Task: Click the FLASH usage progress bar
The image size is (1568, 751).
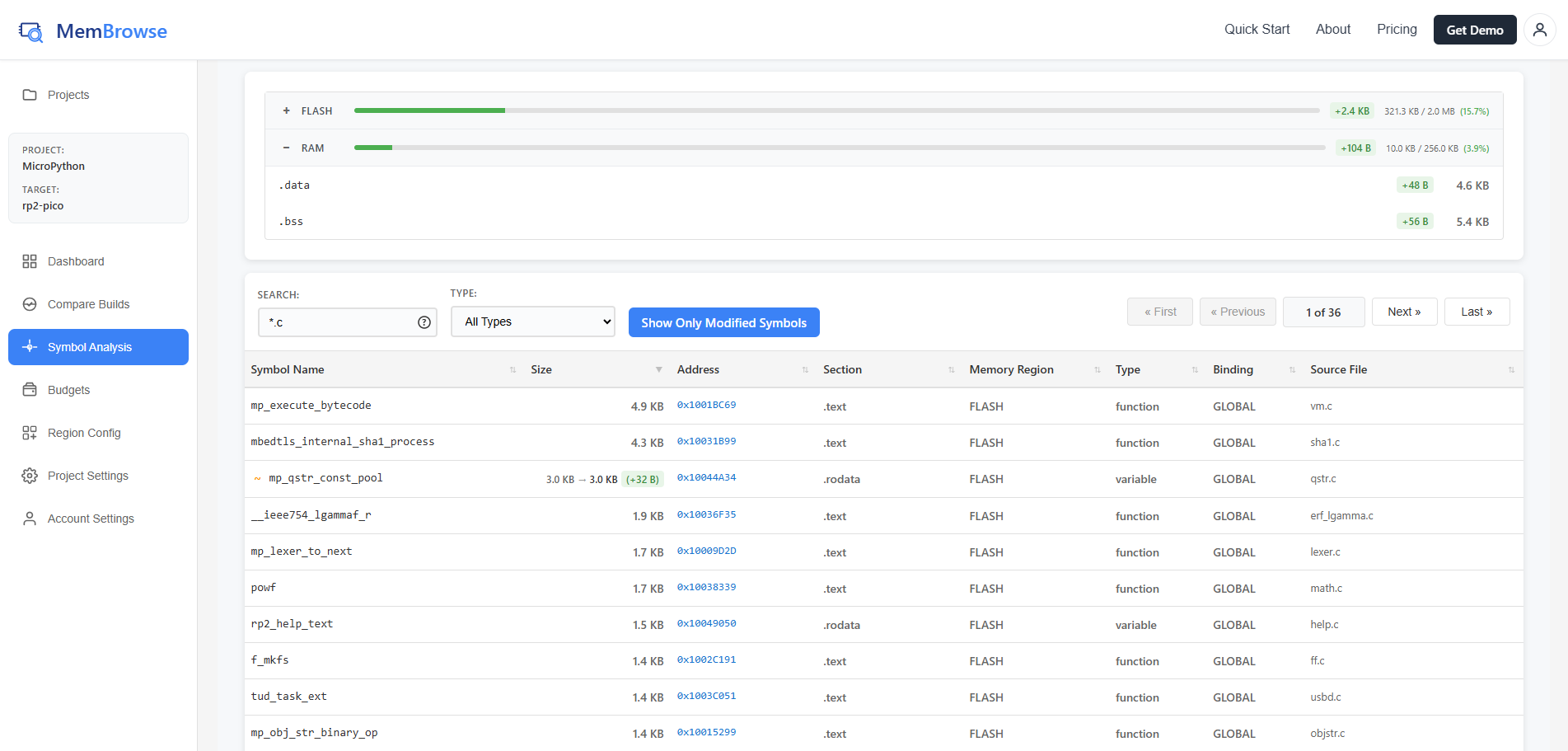Action: [x=835, y=110]
